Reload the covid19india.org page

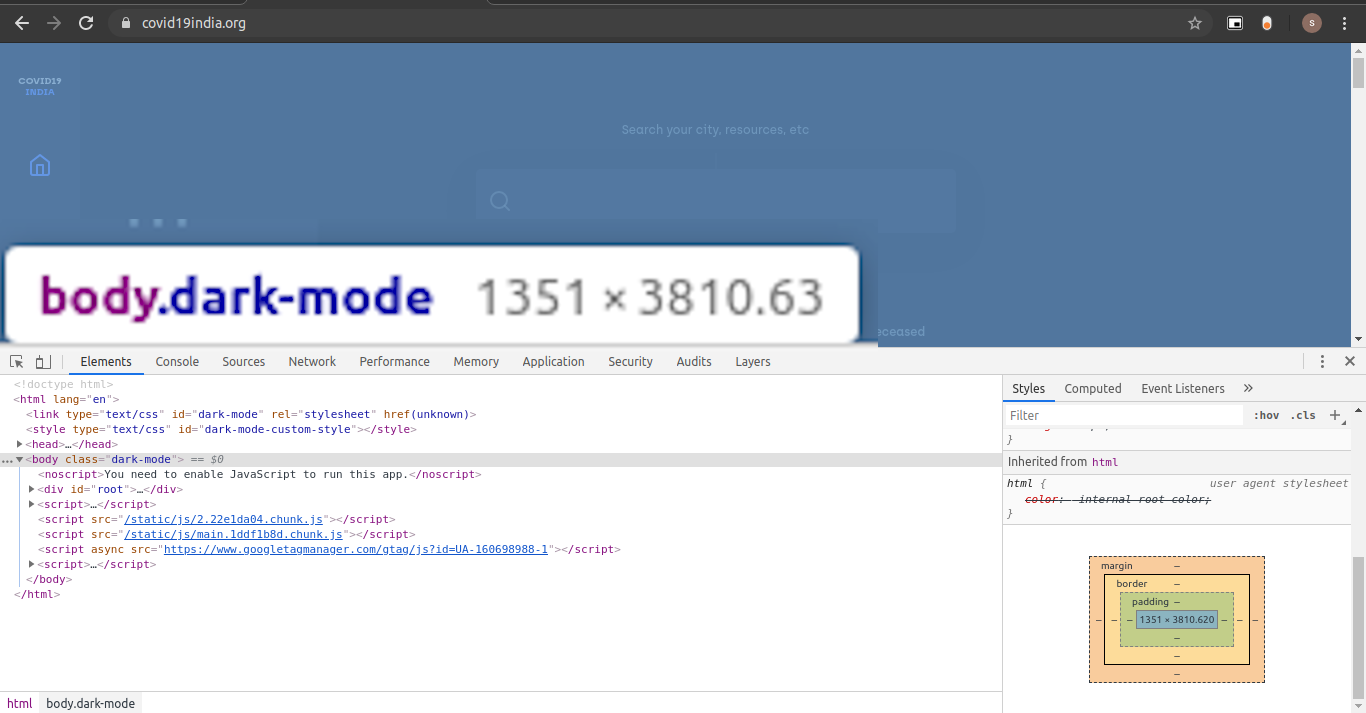coord(86,23)
